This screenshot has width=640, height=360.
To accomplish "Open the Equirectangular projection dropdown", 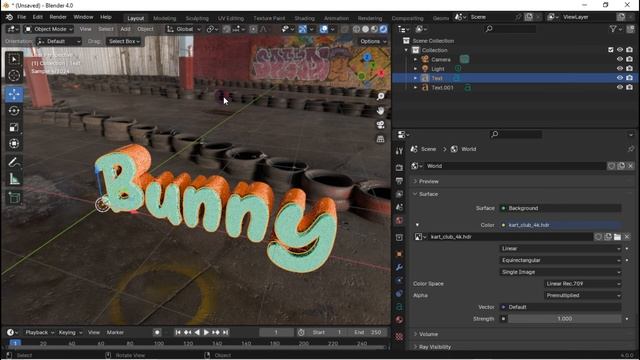I will tap(560, 260).
